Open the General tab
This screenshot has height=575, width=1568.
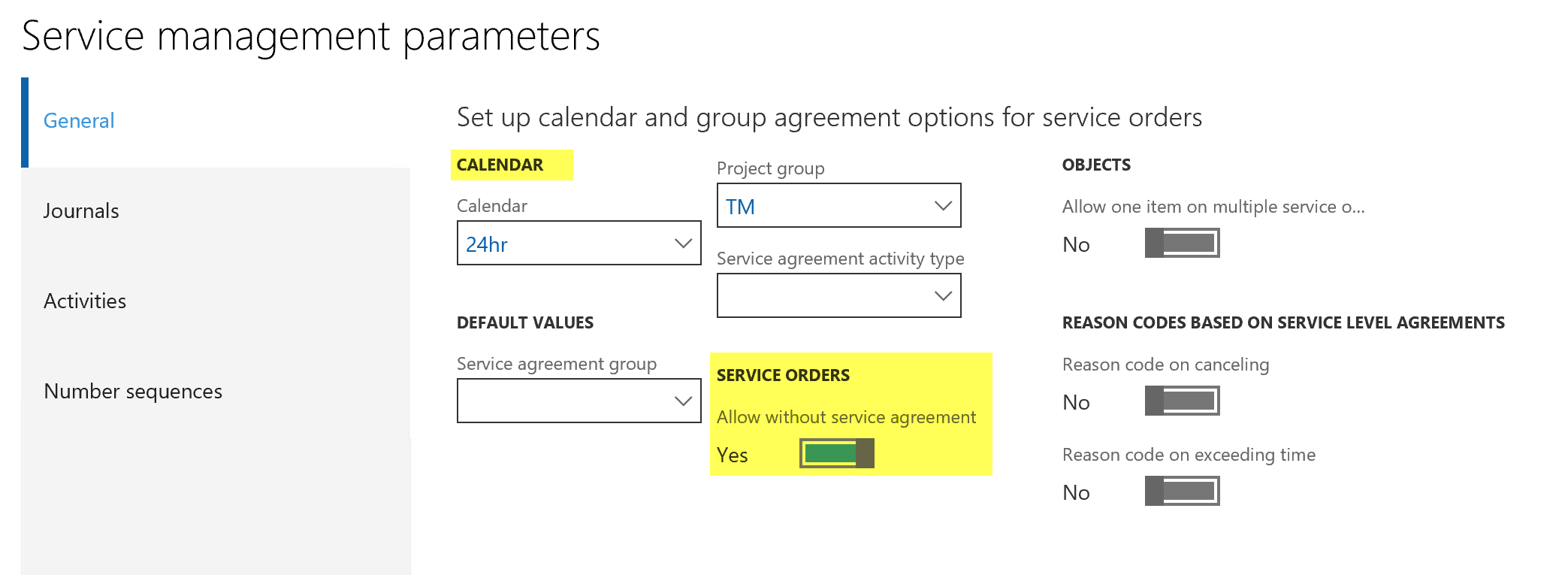(79, 121)
